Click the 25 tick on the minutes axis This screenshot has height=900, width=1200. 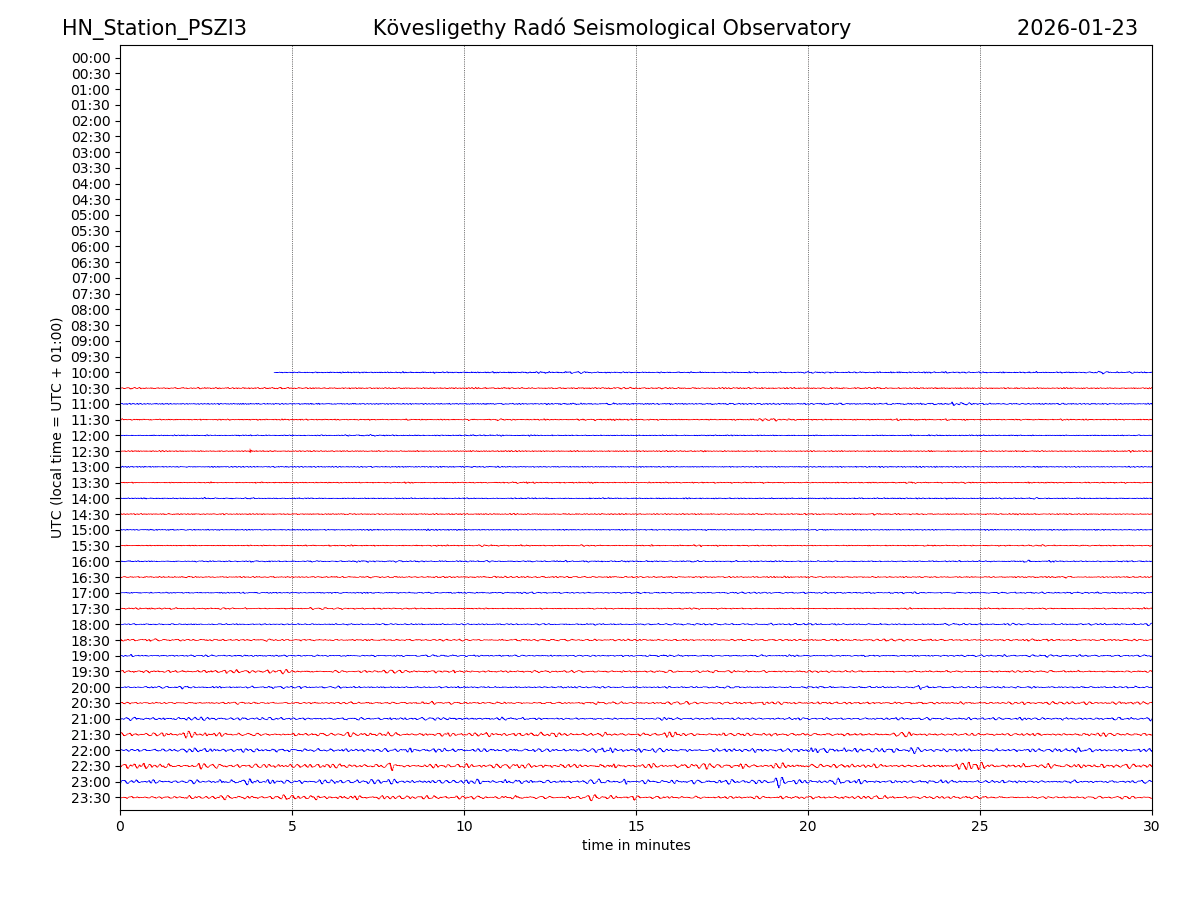[x=980, y=826]
